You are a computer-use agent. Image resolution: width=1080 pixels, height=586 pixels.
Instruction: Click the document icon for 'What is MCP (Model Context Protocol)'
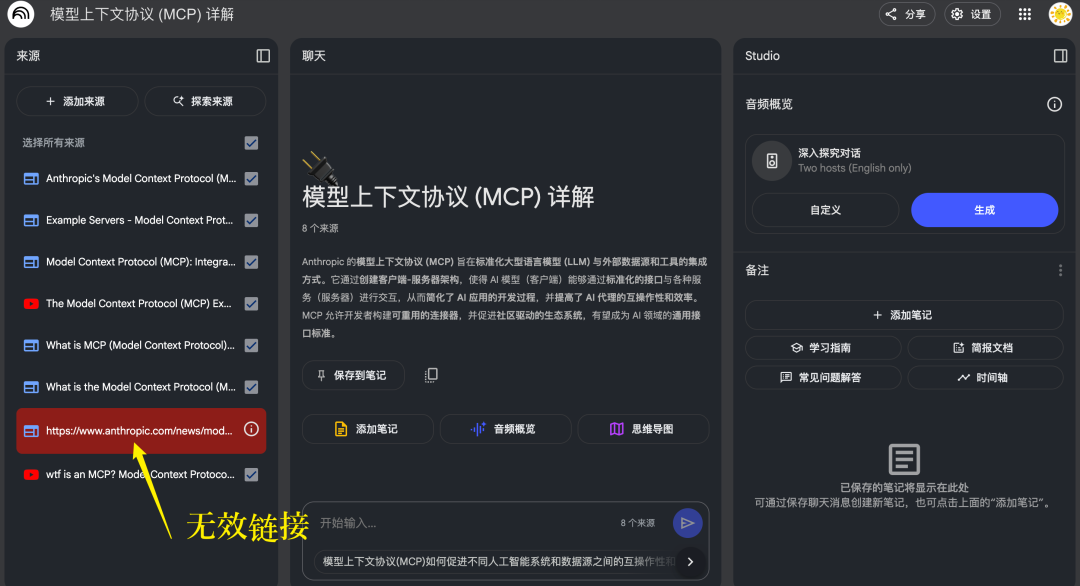(31, 346)
